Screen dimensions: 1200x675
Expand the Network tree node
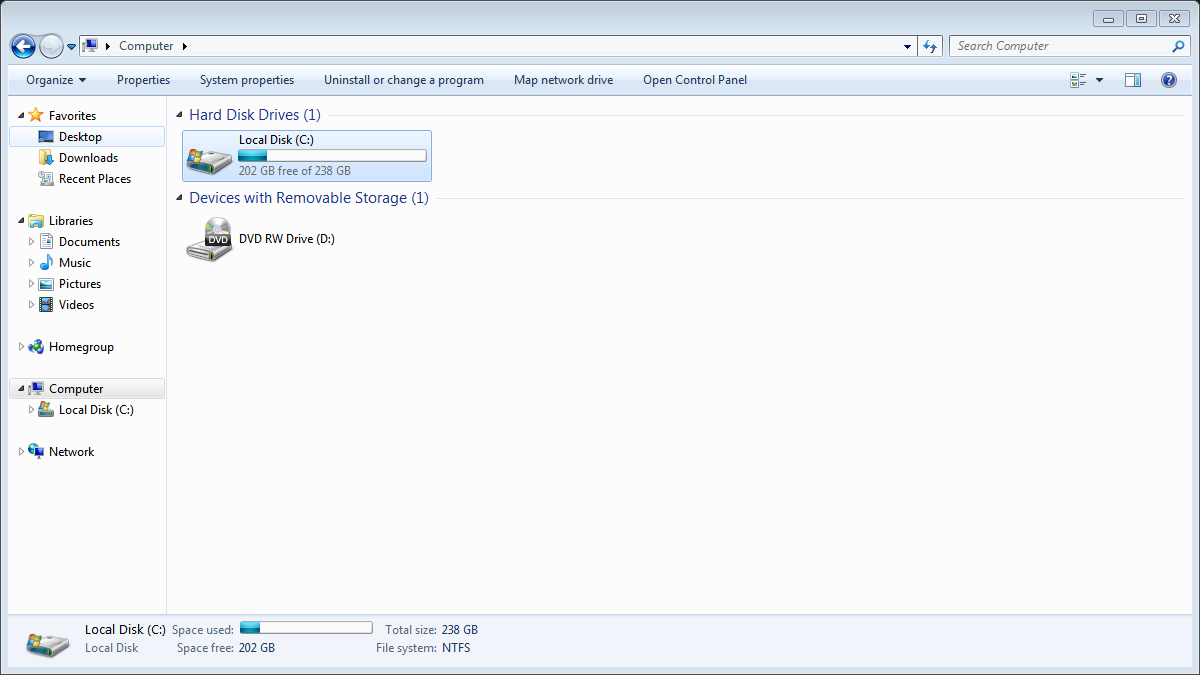coord(22,452)
